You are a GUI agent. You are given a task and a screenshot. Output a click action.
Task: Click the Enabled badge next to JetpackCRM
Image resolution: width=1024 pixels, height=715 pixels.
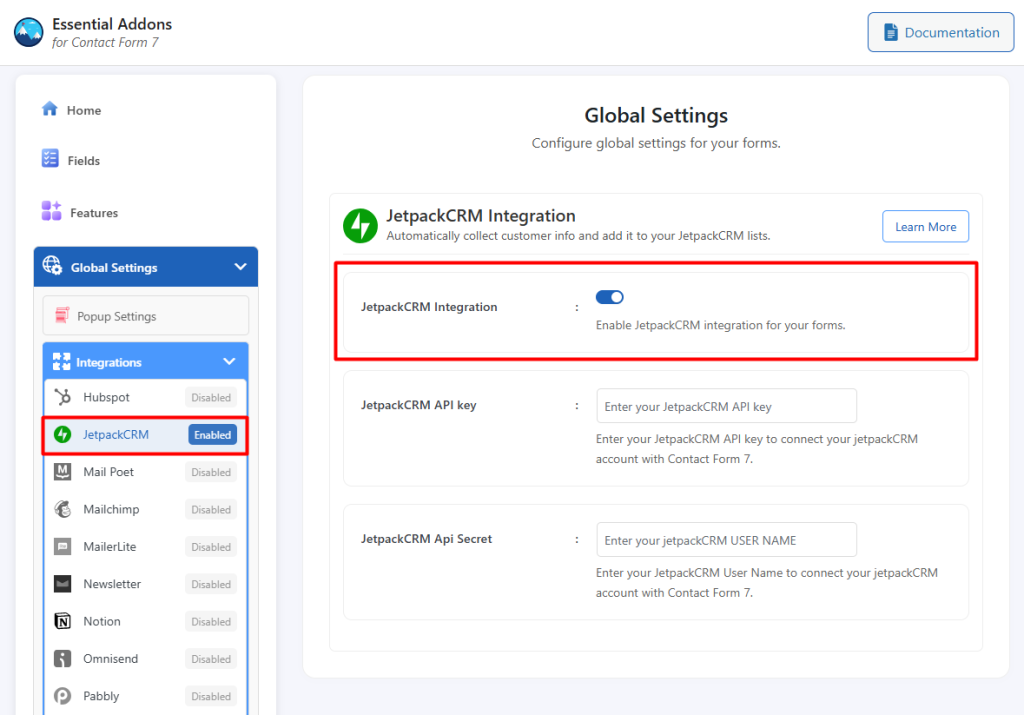click(212, 435)
